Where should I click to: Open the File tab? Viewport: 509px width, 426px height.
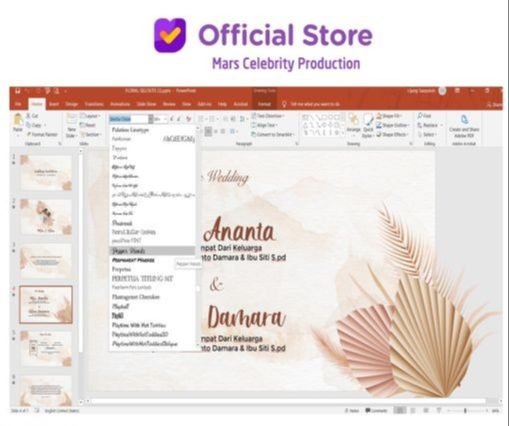pyautogui.click(x=18, y=104)
